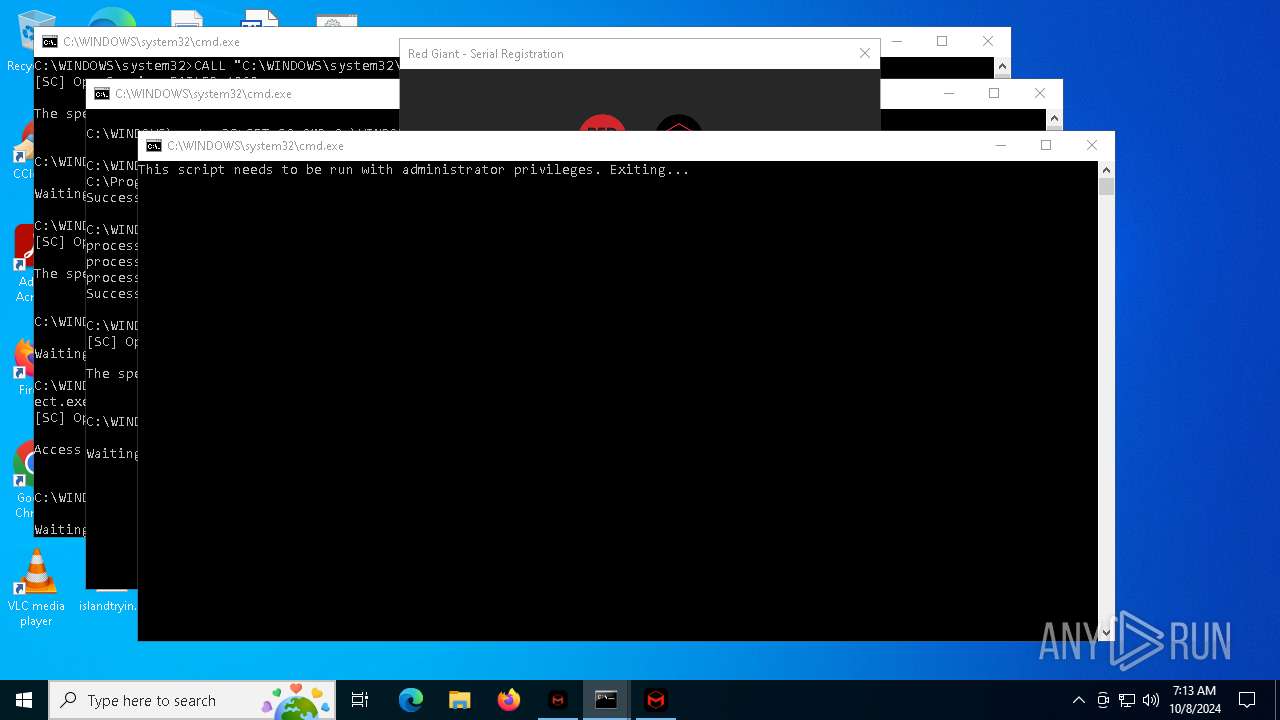Image resolution: width=1280 pixels, height=720 pixels.
Task: Launch Firefox from taskbar
Action: coord(509,700)
